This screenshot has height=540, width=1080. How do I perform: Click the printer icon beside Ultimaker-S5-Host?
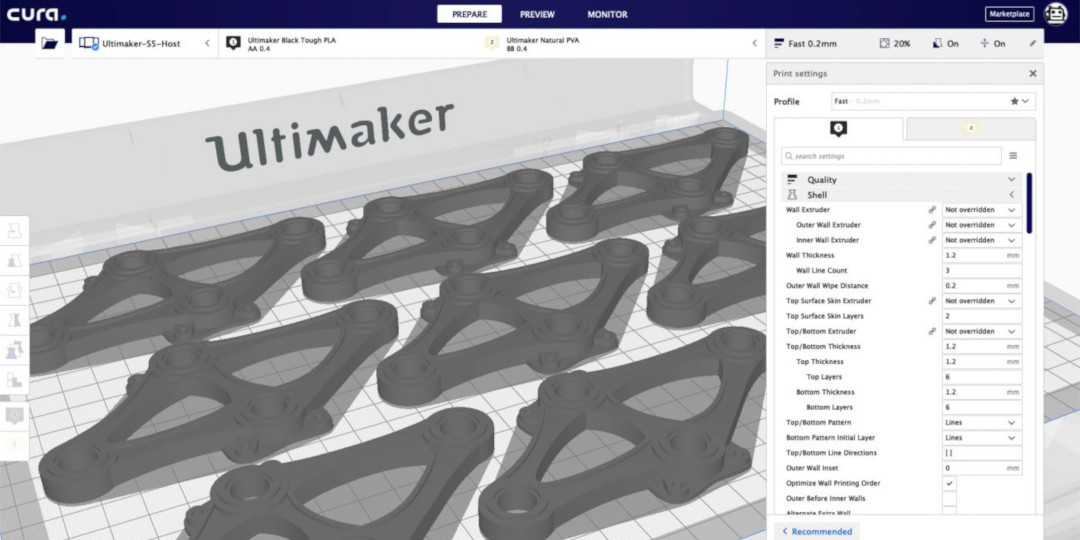[88, 43]
